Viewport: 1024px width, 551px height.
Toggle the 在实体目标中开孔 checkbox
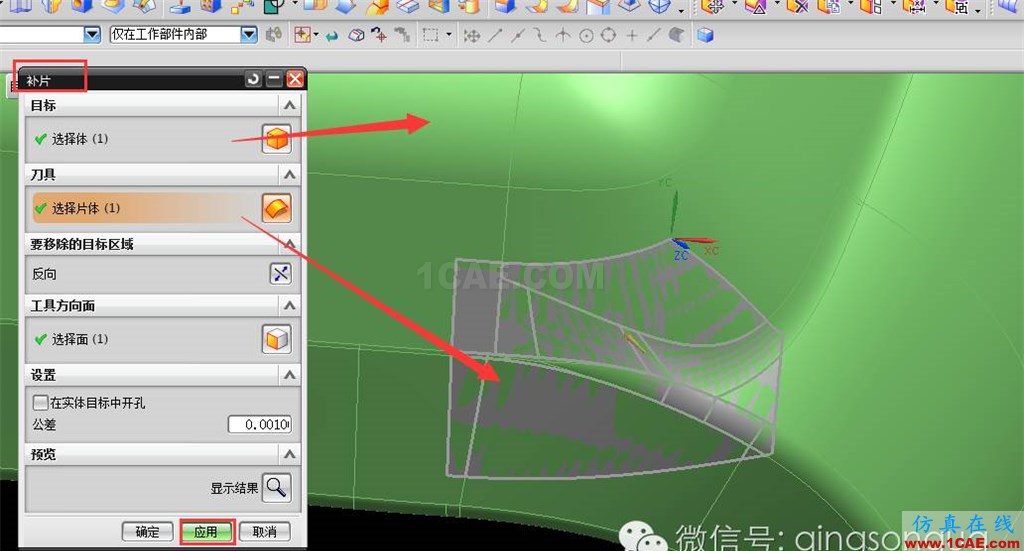tap(40, 402)
